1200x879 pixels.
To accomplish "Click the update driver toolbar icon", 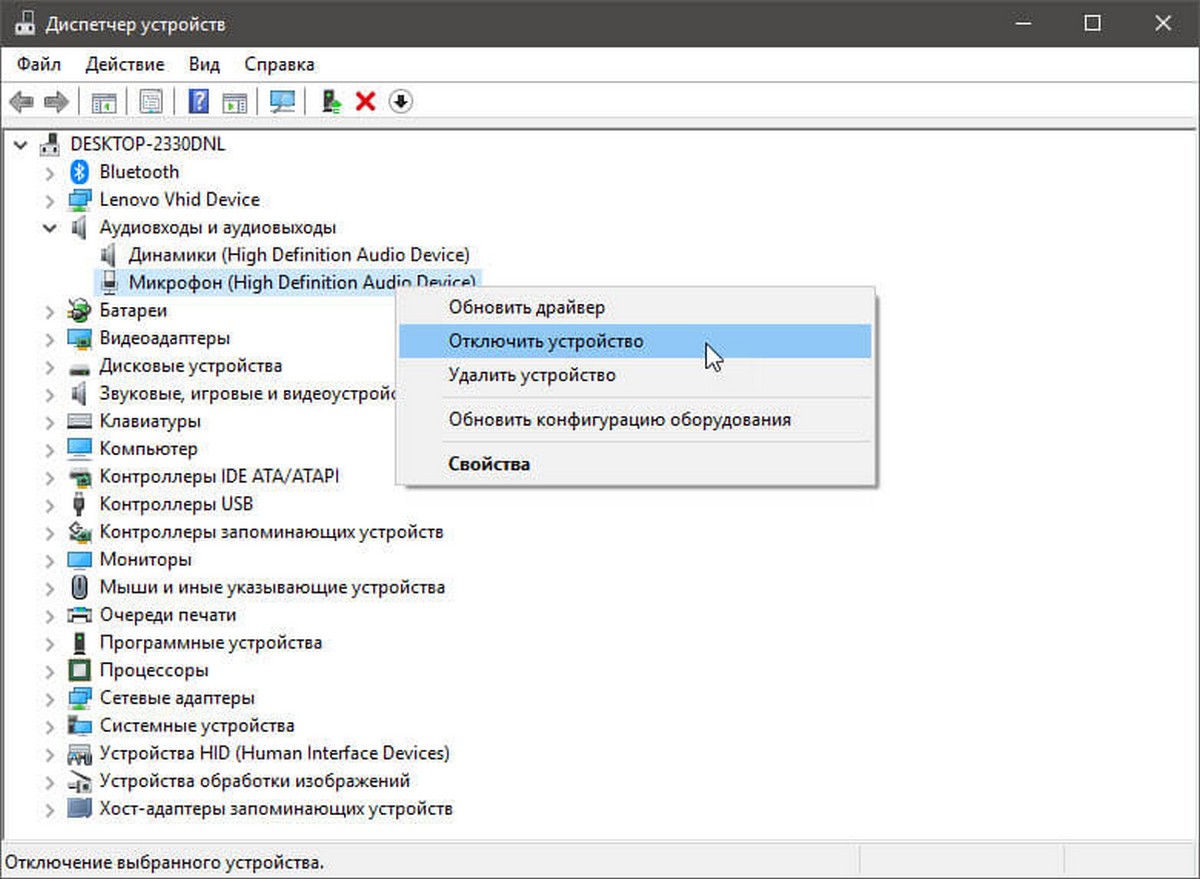I will pos(331,101).
